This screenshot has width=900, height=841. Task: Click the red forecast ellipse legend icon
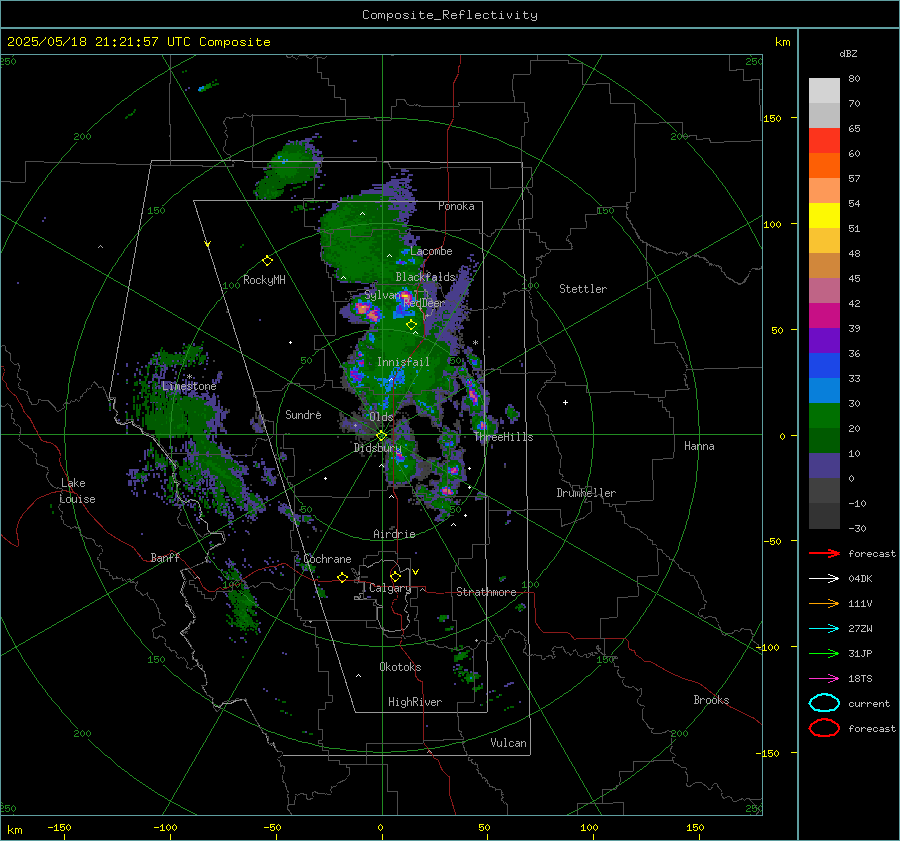pyautogui.click(x=824, y=728)
